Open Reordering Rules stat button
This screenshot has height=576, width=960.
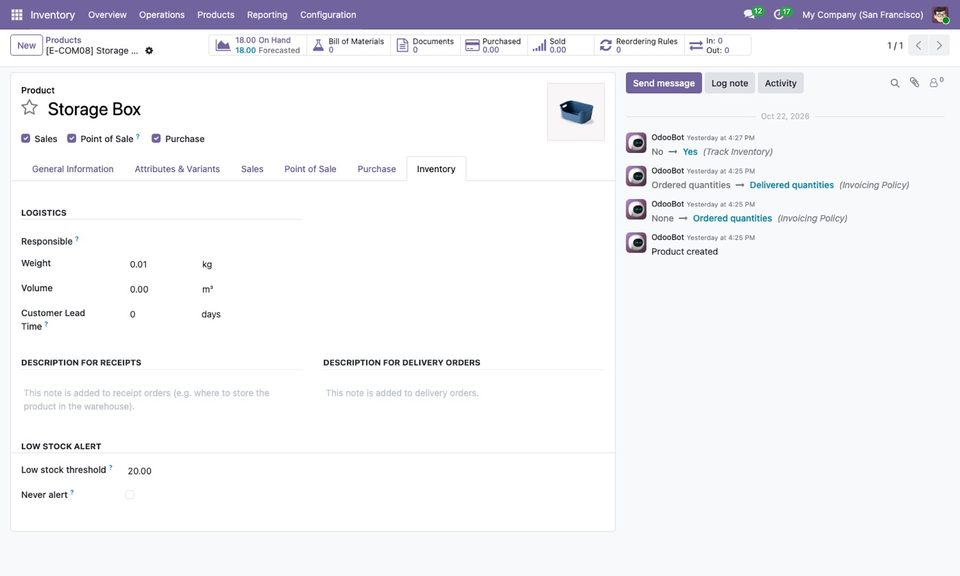tap(639, 45)
